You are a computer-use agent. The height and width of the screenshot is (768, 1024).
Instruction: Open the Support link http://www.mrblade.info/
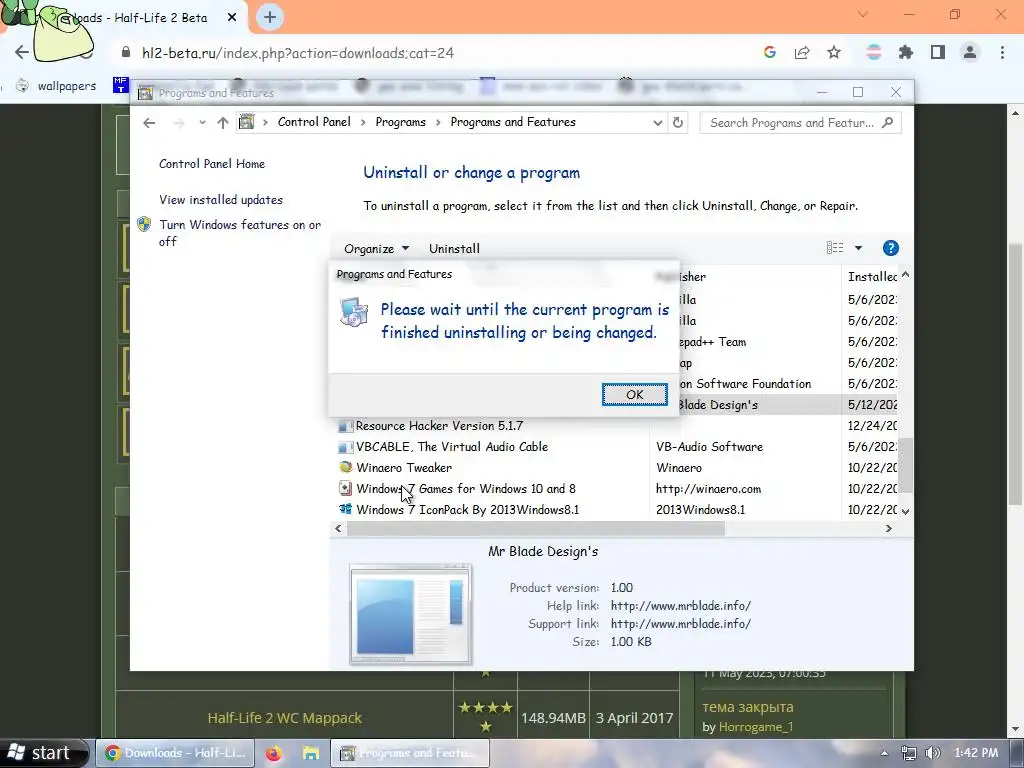(x=680, y=624)
